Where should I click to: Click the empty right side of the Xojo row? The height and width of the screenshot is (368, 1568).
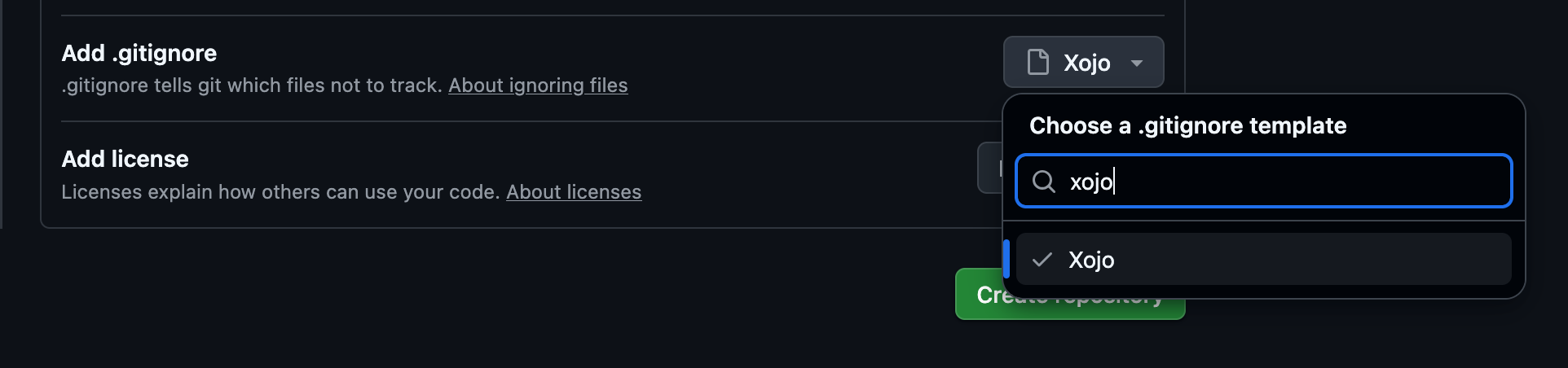tap(1385, 260)
